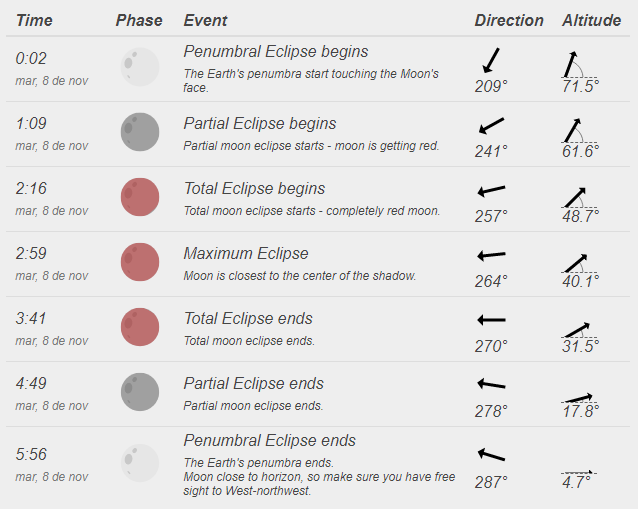Click the altitude angle icon for 71.5°

coord(574,63)
